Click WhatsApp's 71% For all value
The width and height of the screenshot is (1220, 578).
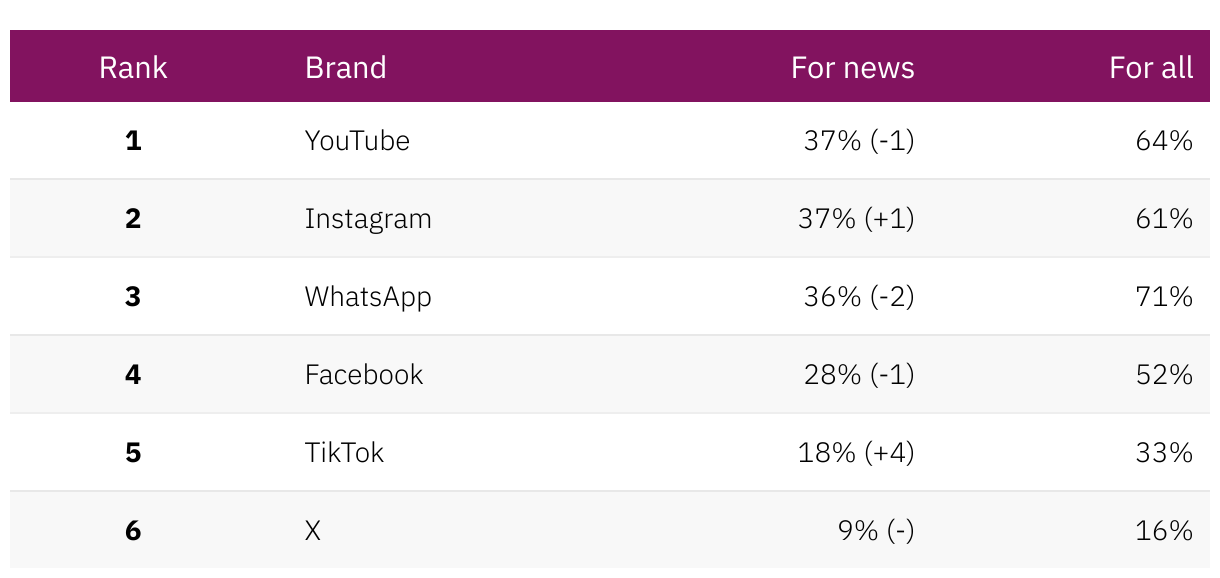pyautogui.click(x=1164, y=297)
